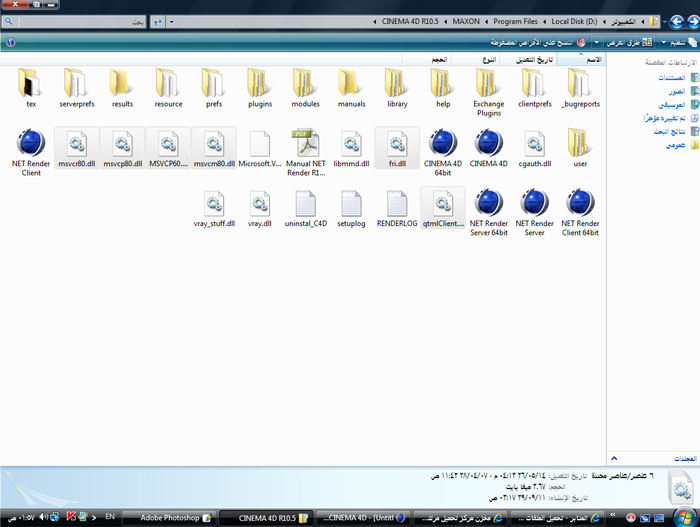Select the qtmlClient file
Viewport: 700px width, 527px height.
point(443,208)
